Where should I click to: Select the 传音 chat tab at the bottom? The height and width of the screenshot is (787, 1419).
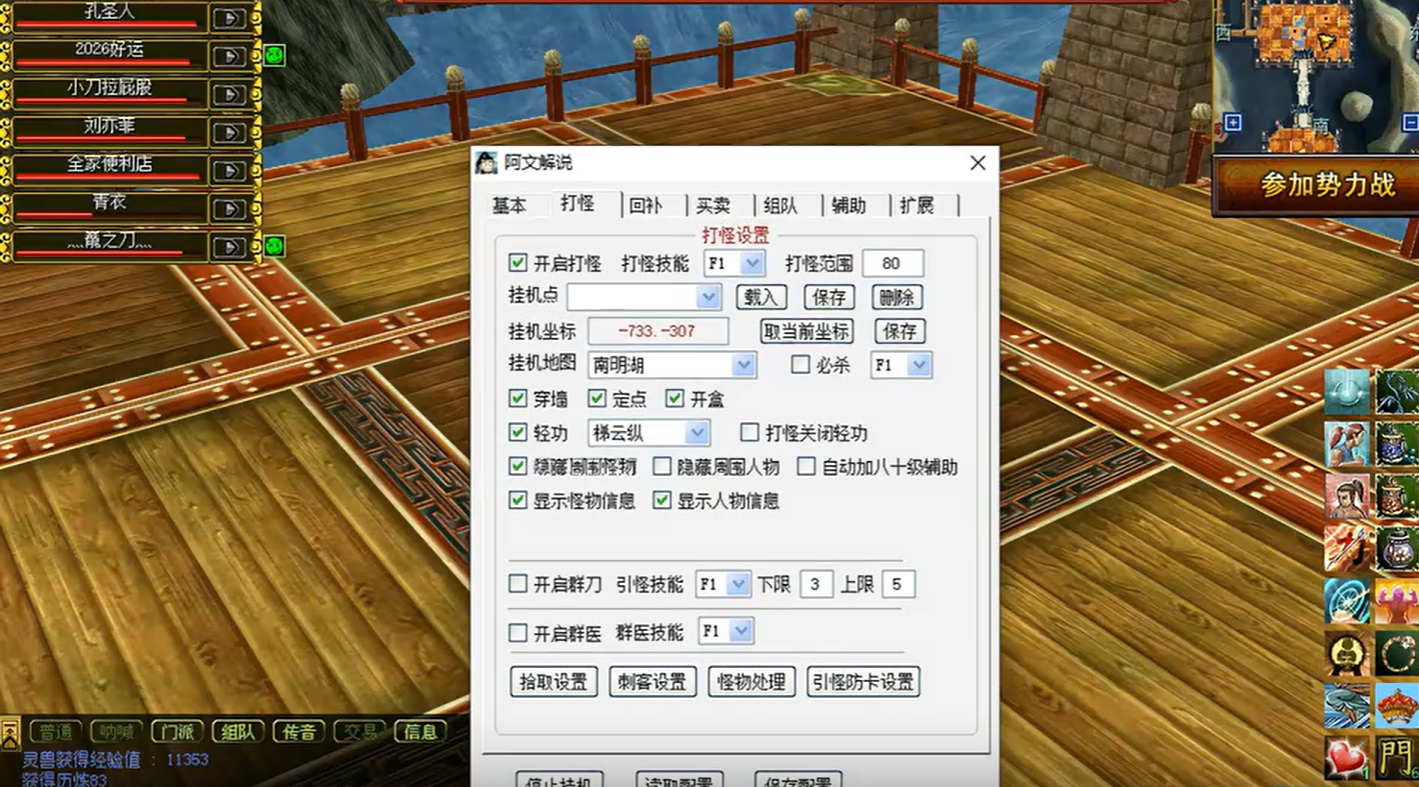[296, 731]
